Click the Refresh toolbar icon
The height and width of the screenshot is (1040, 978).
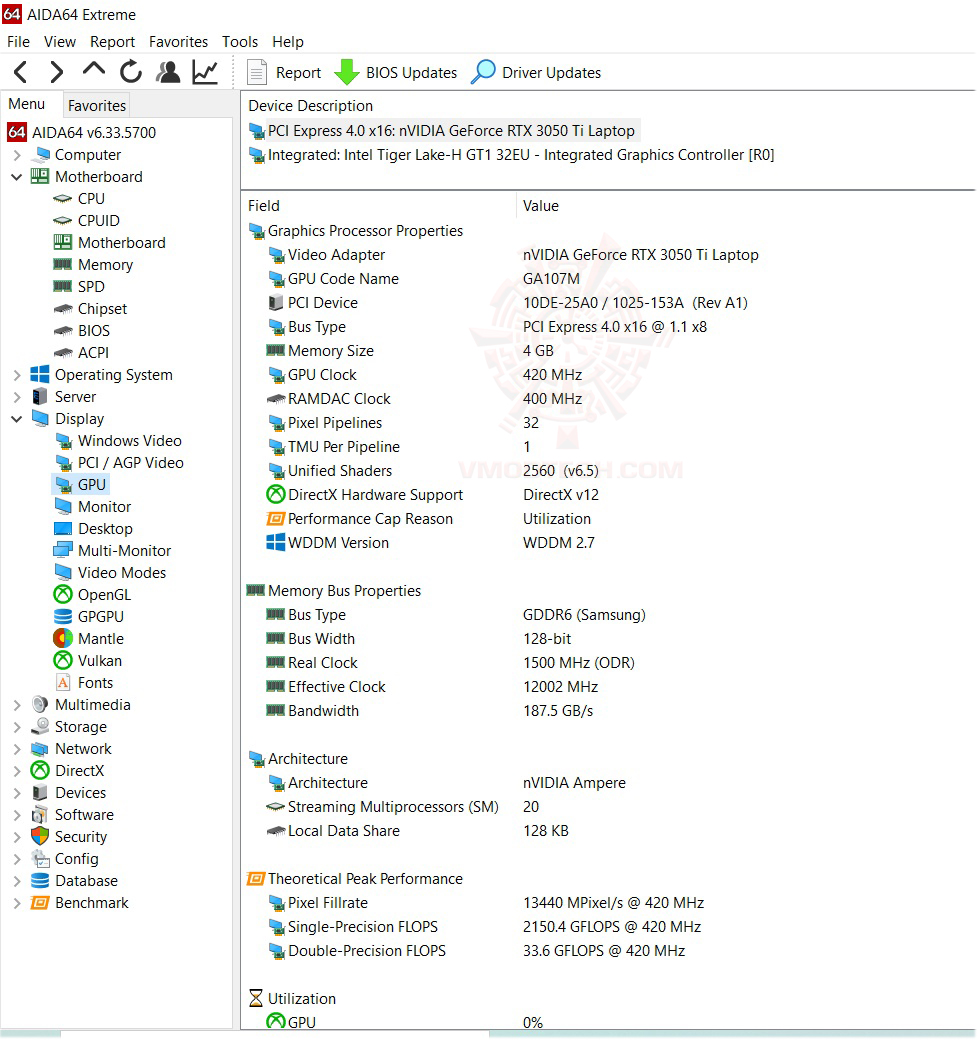[131, 72]
